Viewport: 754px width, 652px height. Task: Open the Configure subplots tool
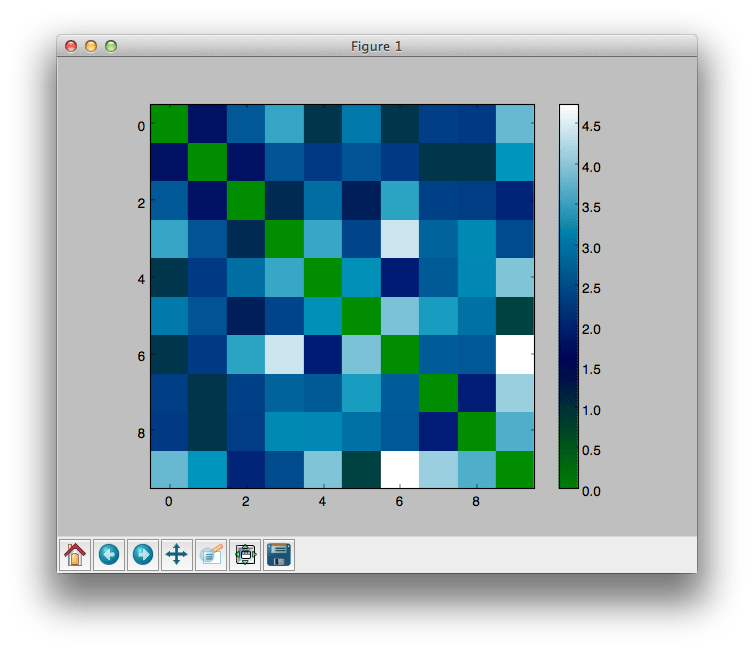245,555
